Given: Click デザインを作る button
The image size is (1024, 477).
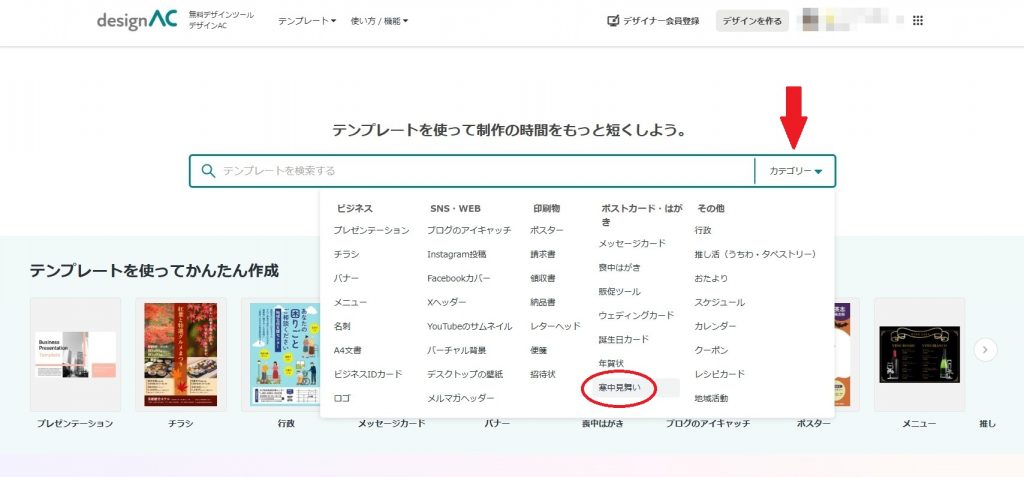Looking at the screenshot, I should [752, 21].
